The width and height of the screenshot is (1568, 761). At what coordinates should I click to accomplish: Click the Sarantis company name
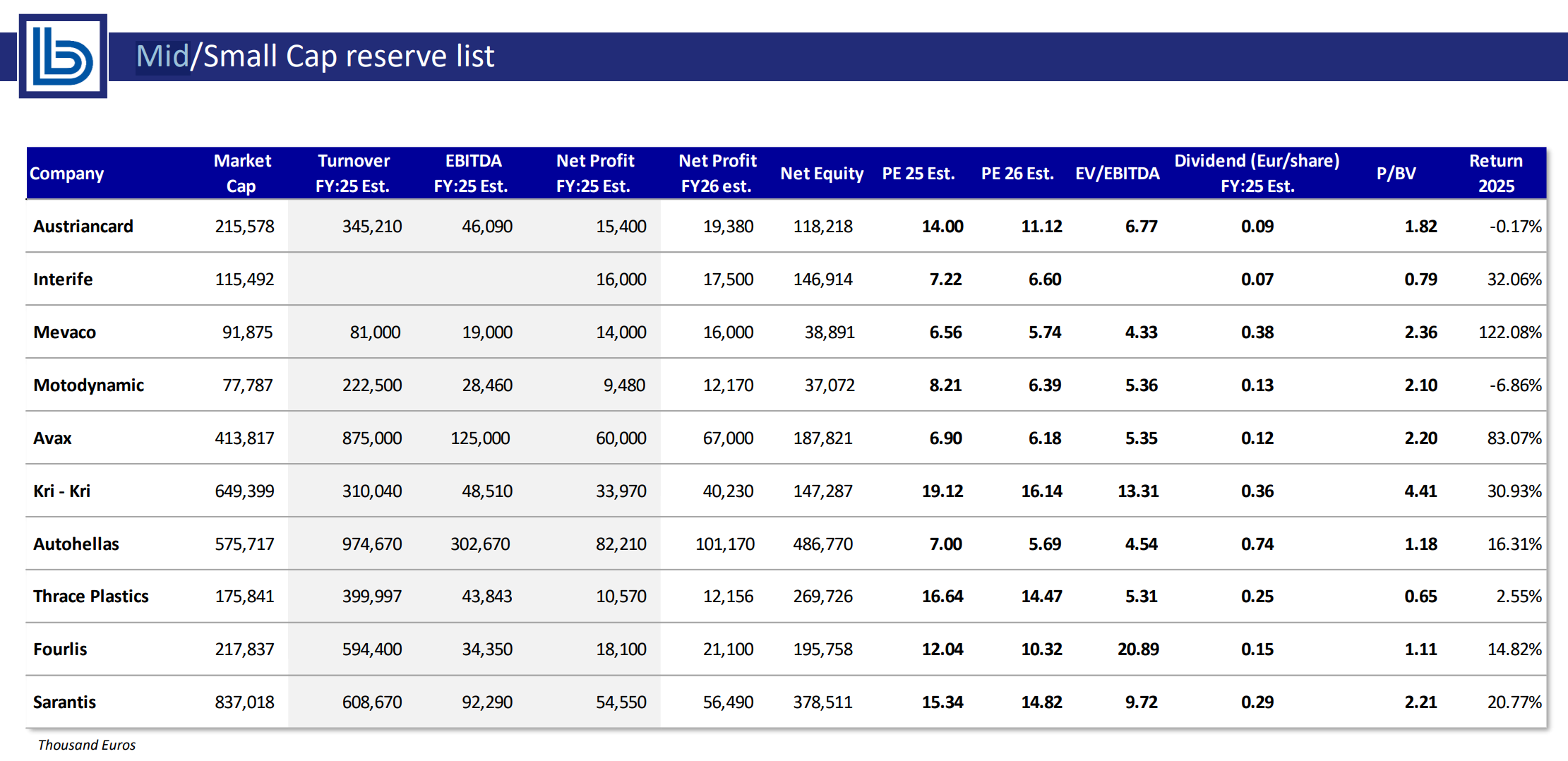coord(64,702)
